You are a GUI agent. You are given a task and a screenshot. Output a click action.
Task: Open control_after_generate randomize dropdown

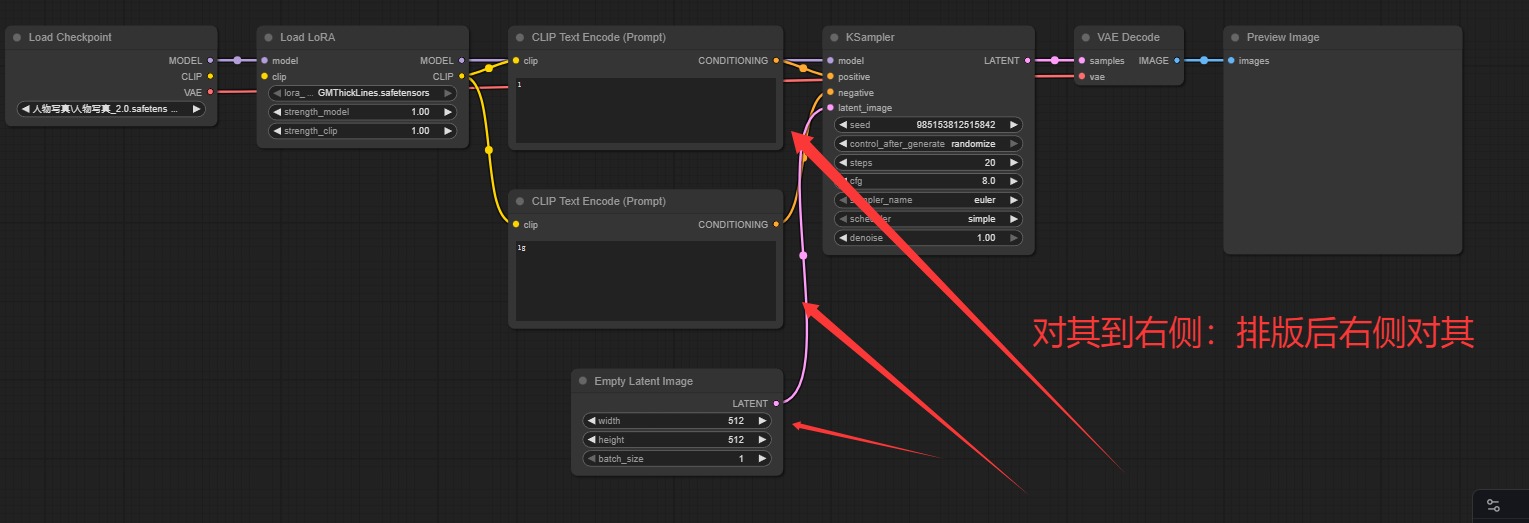[928, 144]
